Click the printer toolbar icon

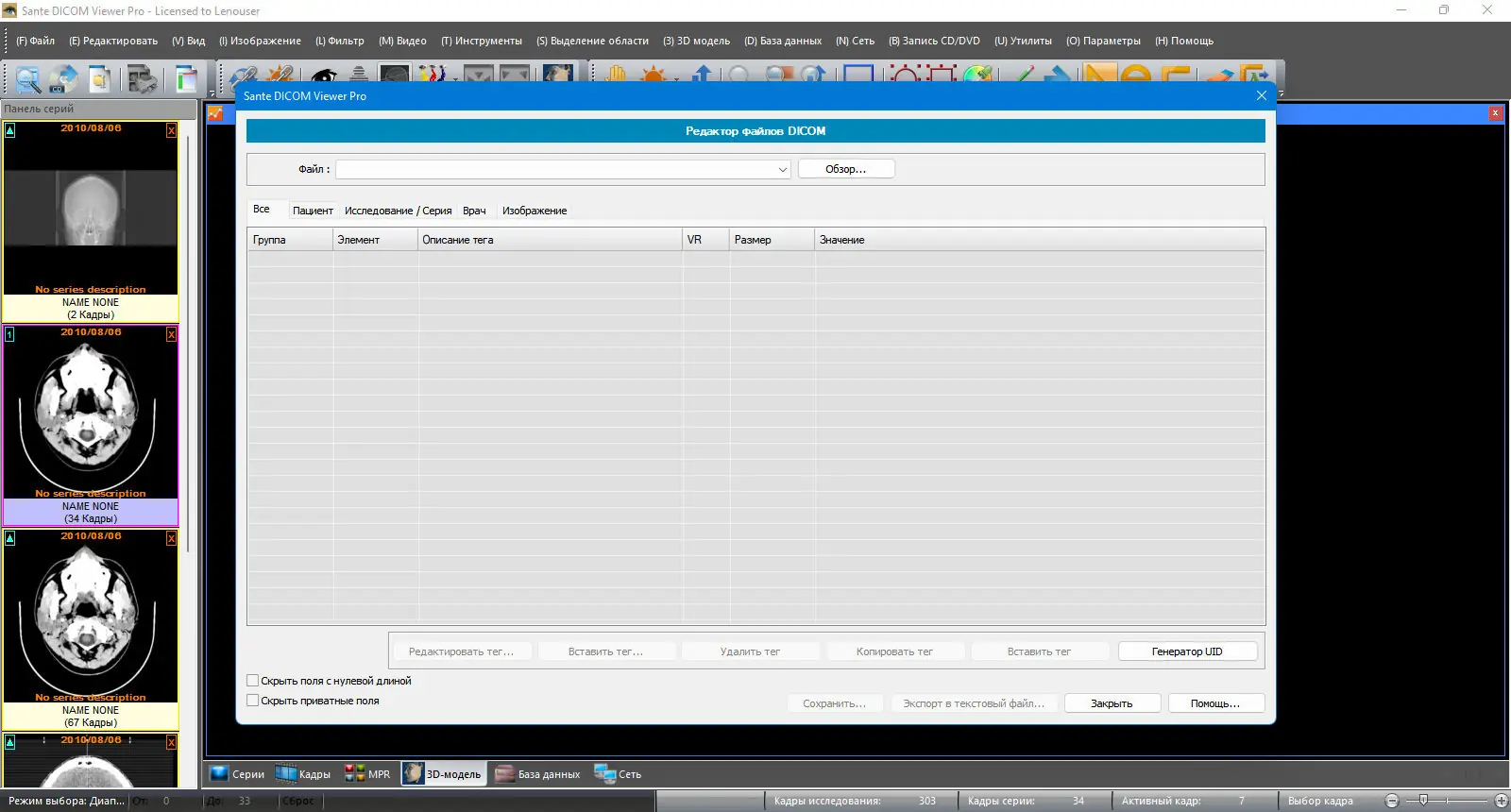tap(142, 79)
